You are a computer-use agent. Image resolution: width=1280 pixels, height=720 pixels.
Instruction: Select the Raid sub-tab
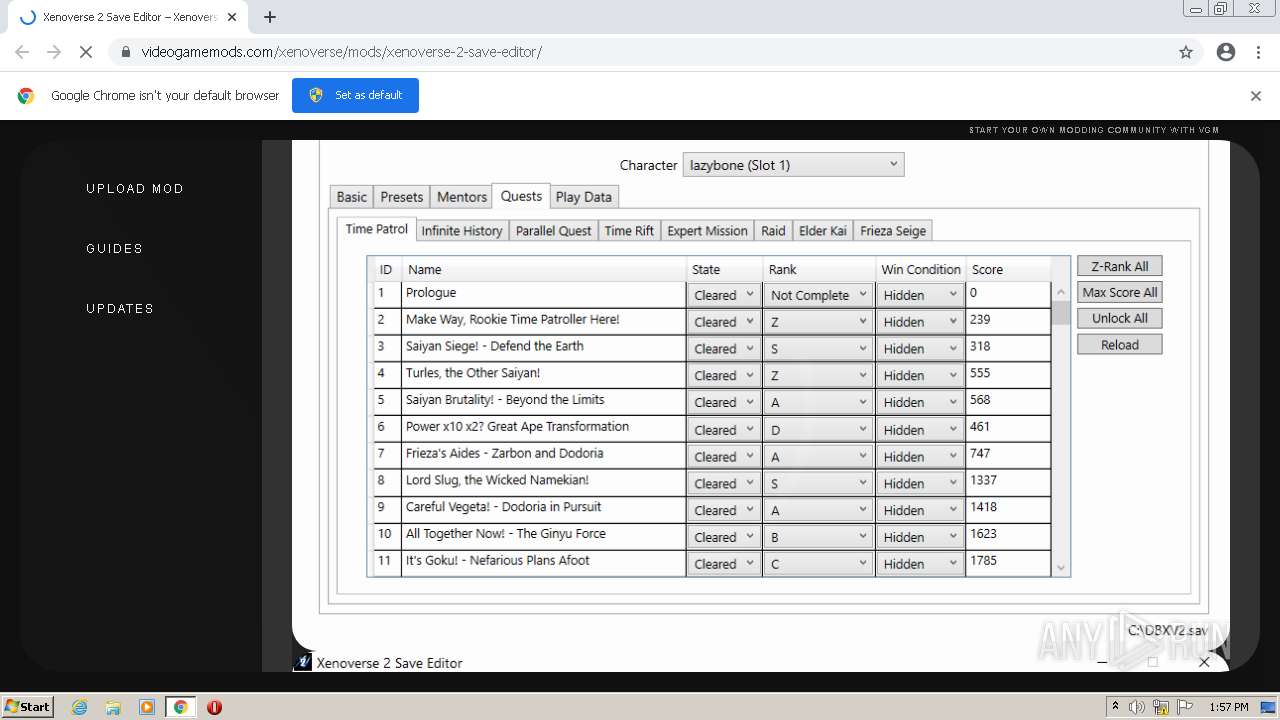[773, 230]
